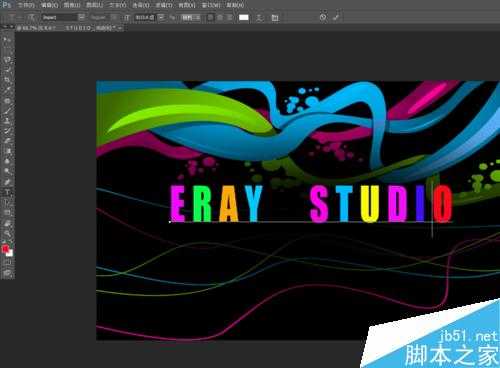Toggle the text orientation
Viewport: 500px width, 368px height.
[32, 17]
